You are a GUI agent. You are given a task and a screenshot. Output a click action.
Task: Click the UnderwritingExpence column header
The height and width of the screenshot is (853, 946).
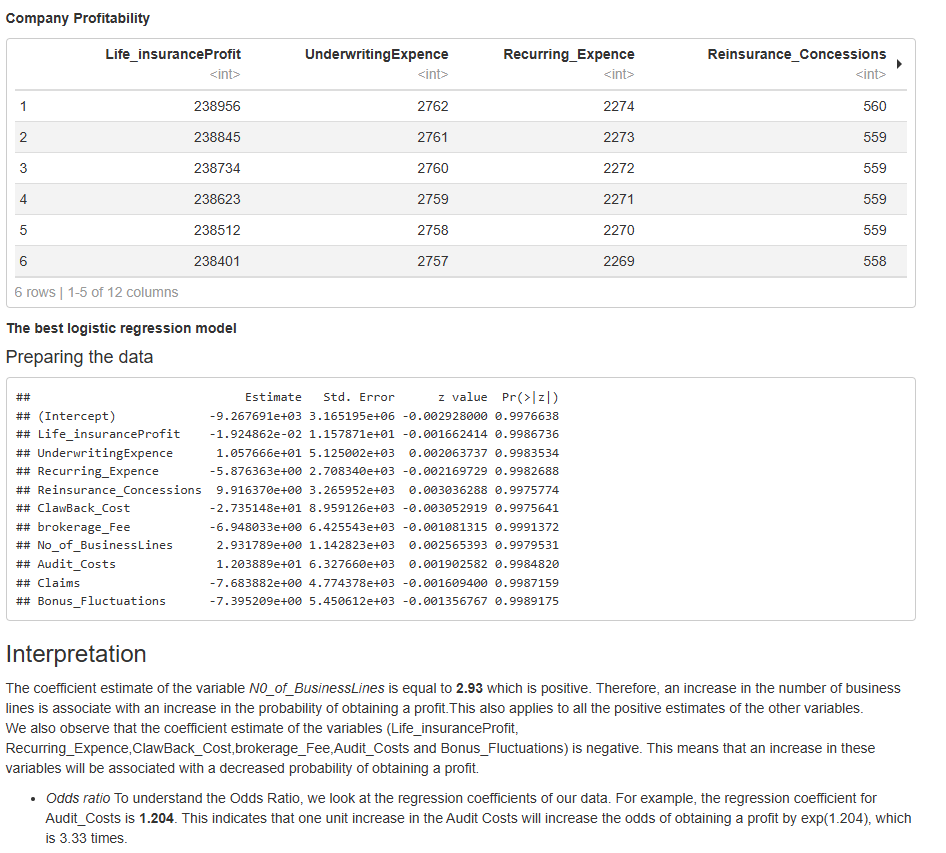pyautogui.click(x=376, y=54)
